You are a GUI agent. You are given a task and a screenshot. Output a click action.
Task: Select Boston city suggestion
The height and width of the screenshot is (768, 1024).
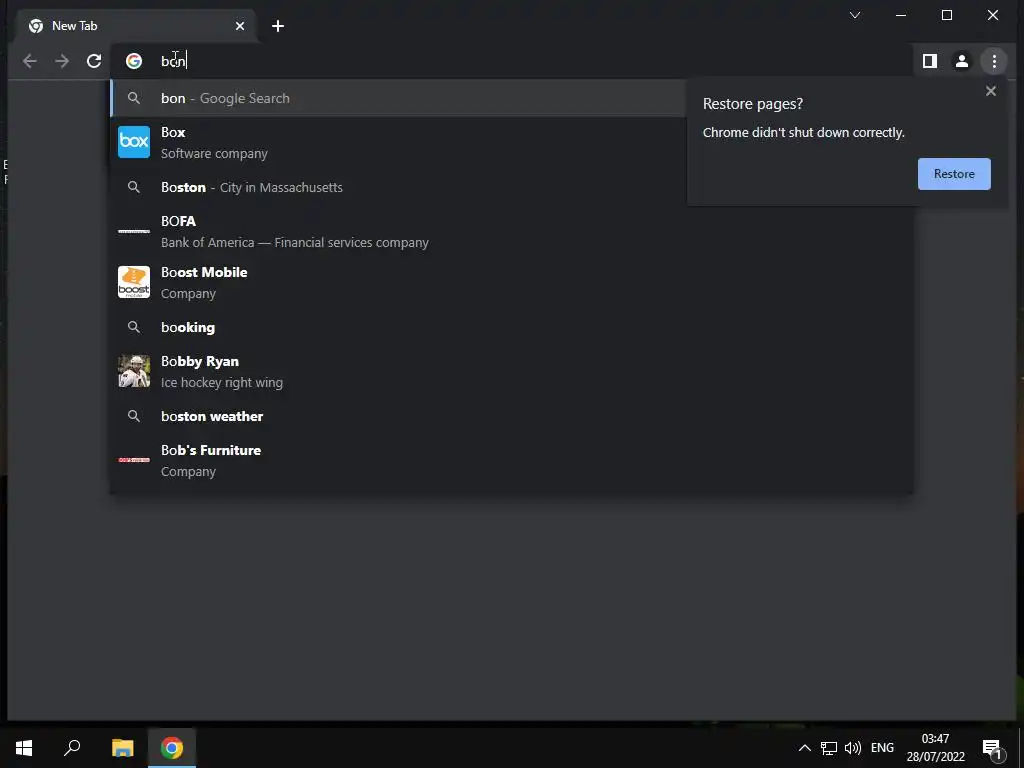(398, 187)
